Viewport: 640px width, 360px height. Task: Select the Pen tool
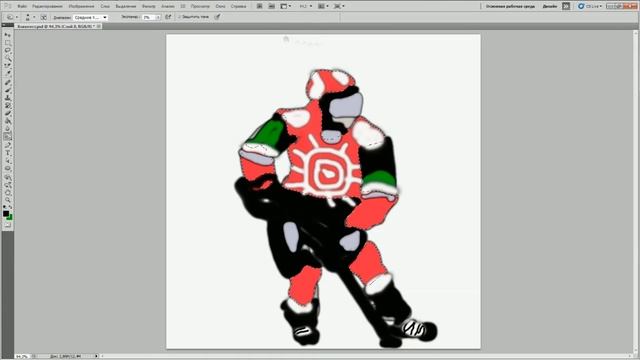coord(7,145)
